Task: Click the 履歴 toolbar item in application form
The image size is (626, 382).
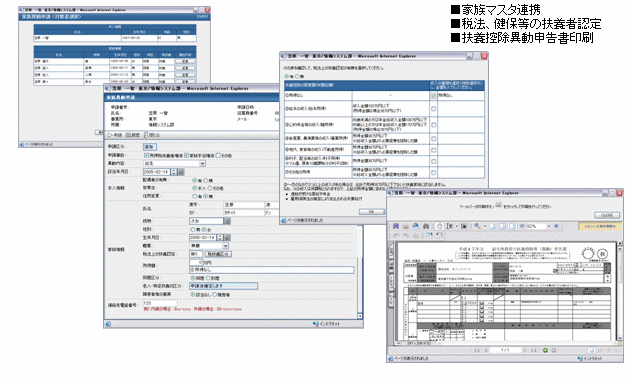Action: point(134,135)
